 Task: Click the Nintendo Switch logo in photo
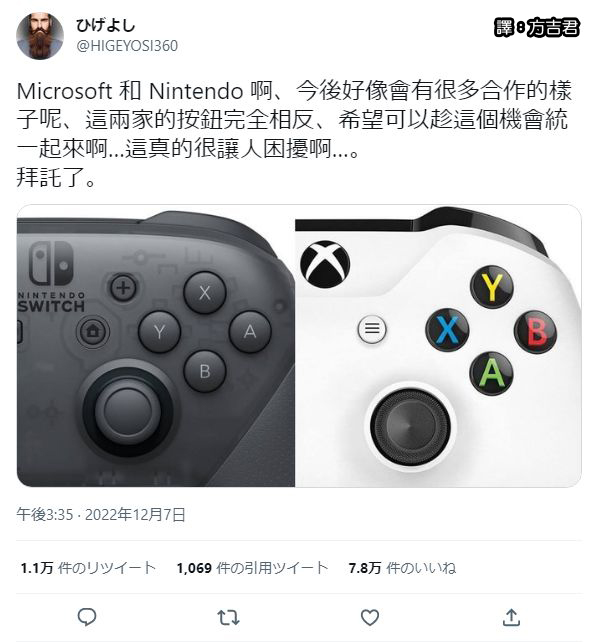52,277
